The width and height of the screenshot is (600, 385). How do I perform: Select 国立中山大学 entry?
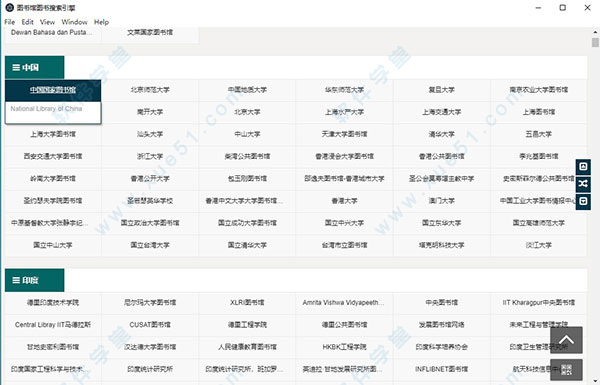[53, 245]
